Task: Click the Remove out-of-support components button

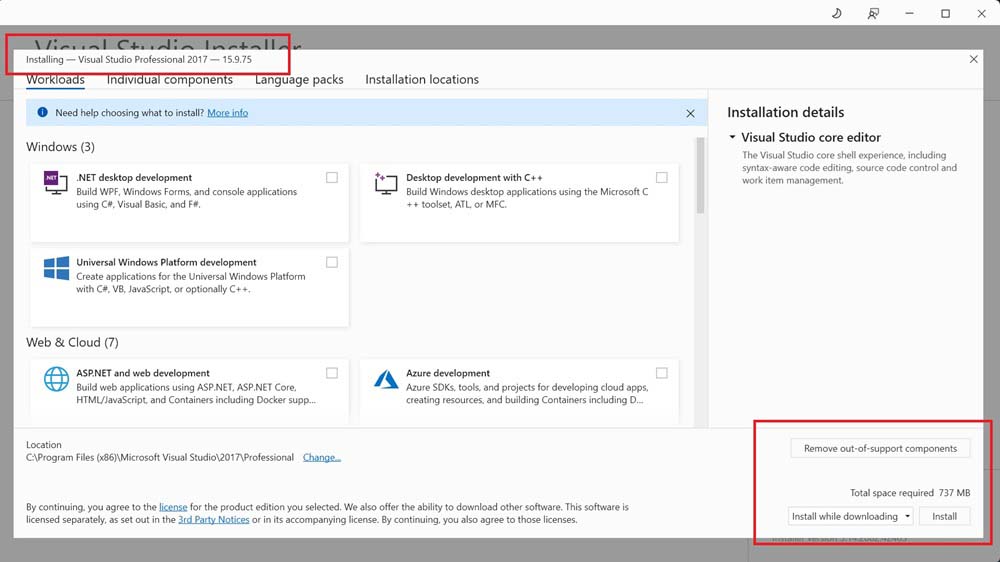Action: point(880,448)
